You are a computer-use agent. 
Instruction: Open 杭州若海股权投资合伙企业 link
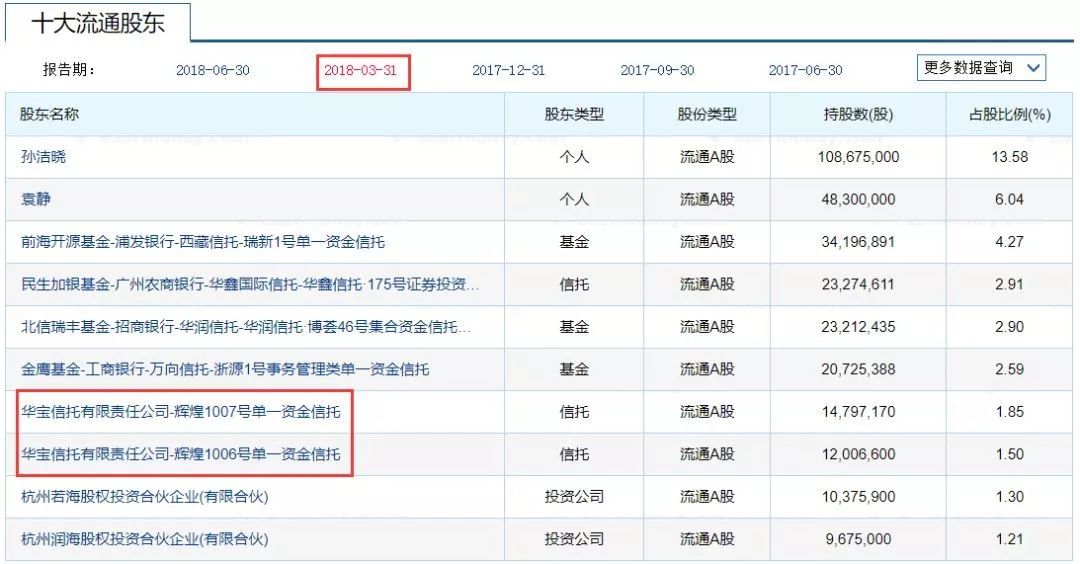pos(145,497)
